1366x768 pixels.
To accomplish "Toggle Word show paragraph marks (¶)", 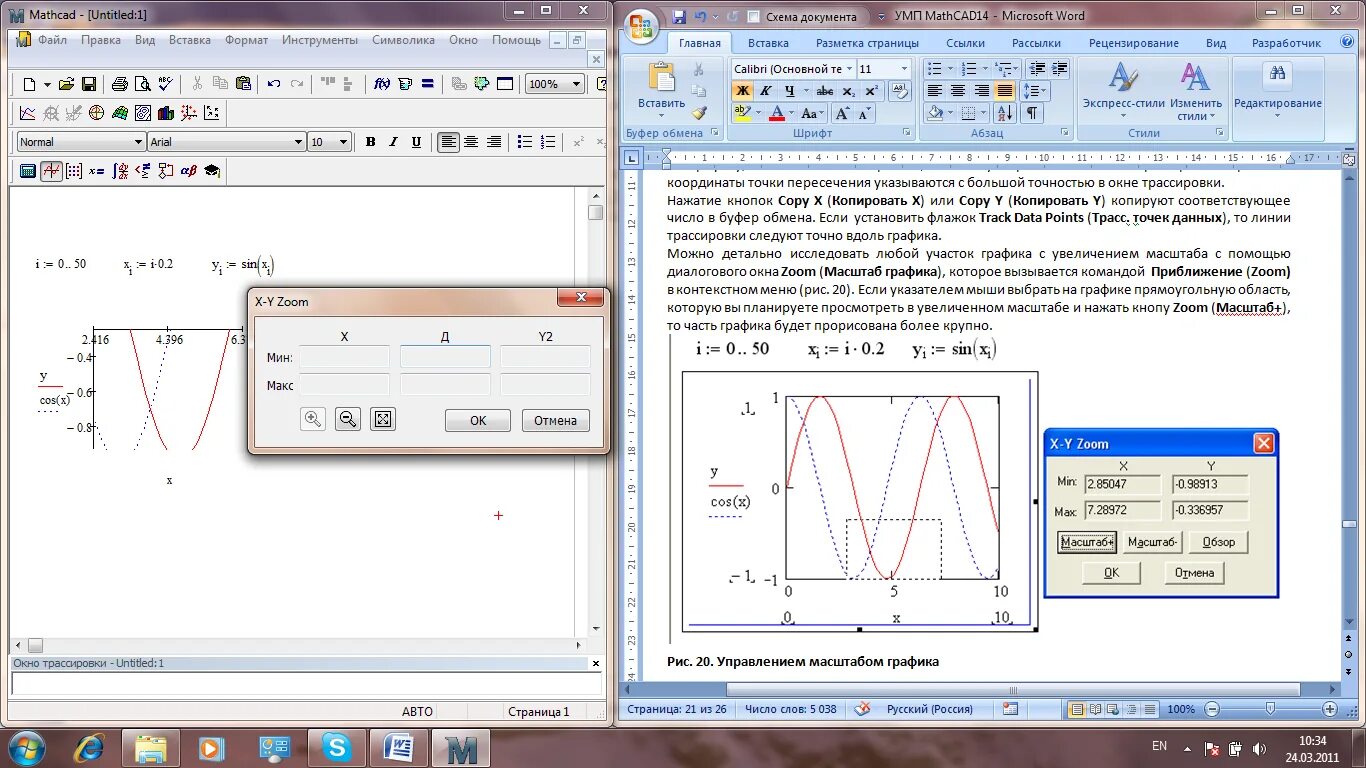I will click(x=1031, y=114).
